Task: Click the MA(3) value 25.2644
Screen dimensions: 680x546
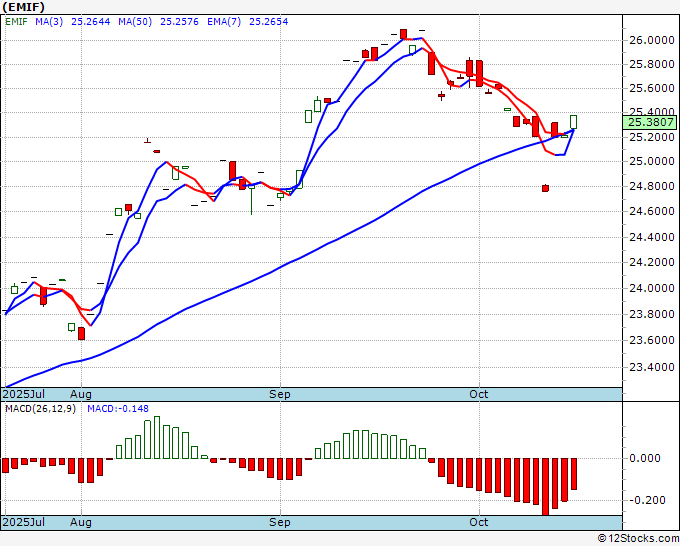Action: [x=91, y=21]
